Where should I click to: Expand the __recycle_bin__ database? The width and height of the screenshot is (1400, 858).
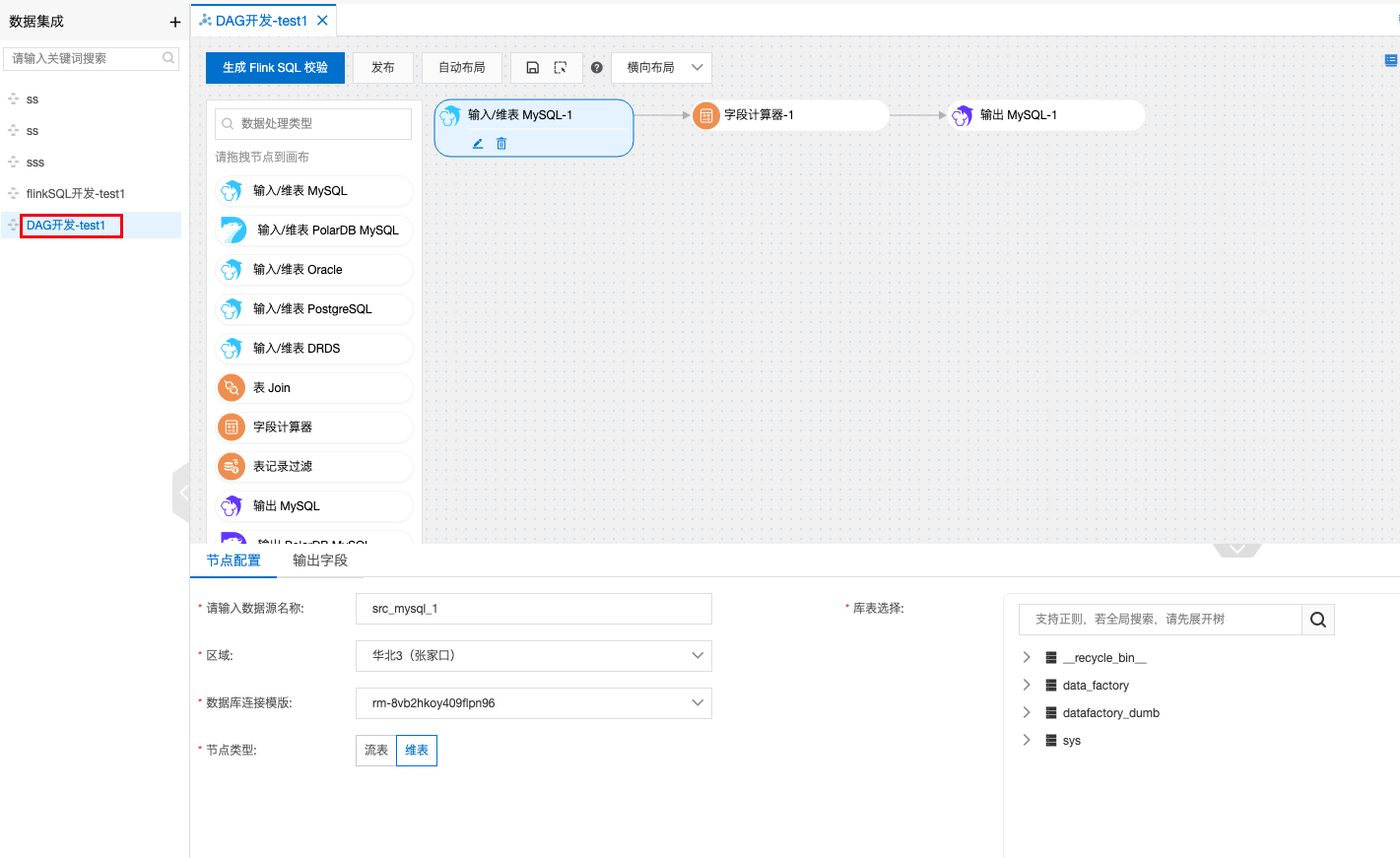click(1027, 657)
